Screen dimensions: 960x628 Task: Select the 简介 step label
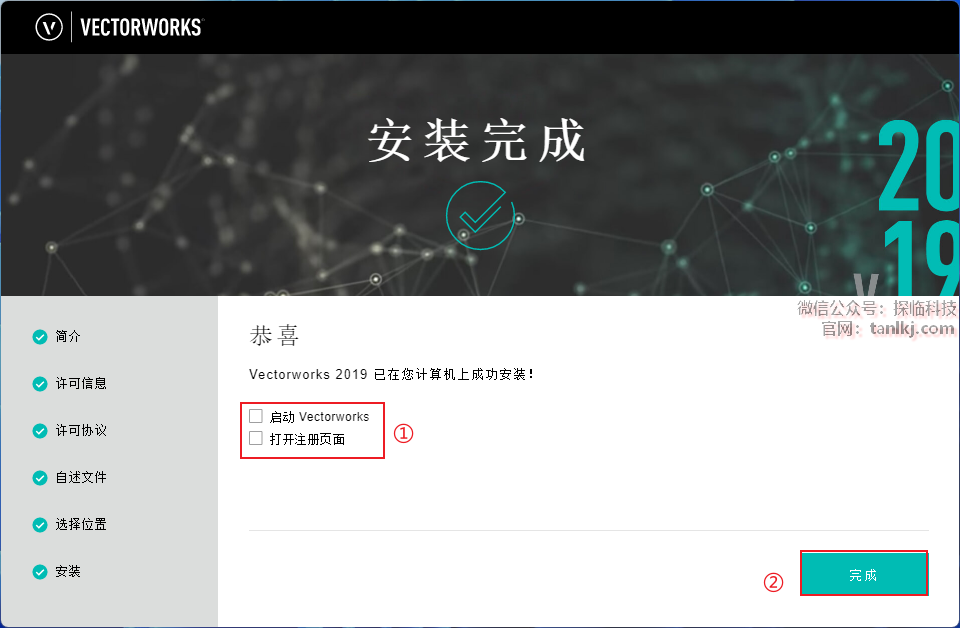point(68,336)
